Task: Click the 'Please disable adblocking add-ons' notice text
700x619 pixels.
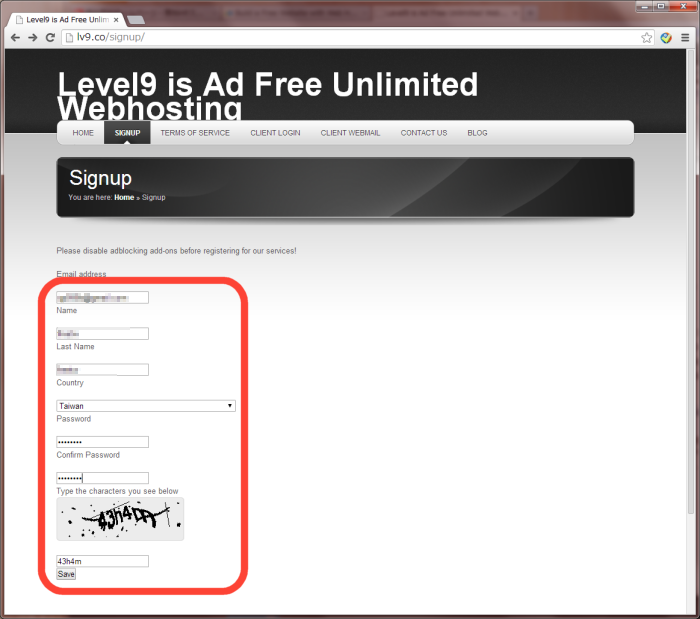Action: tap(176, 251)
